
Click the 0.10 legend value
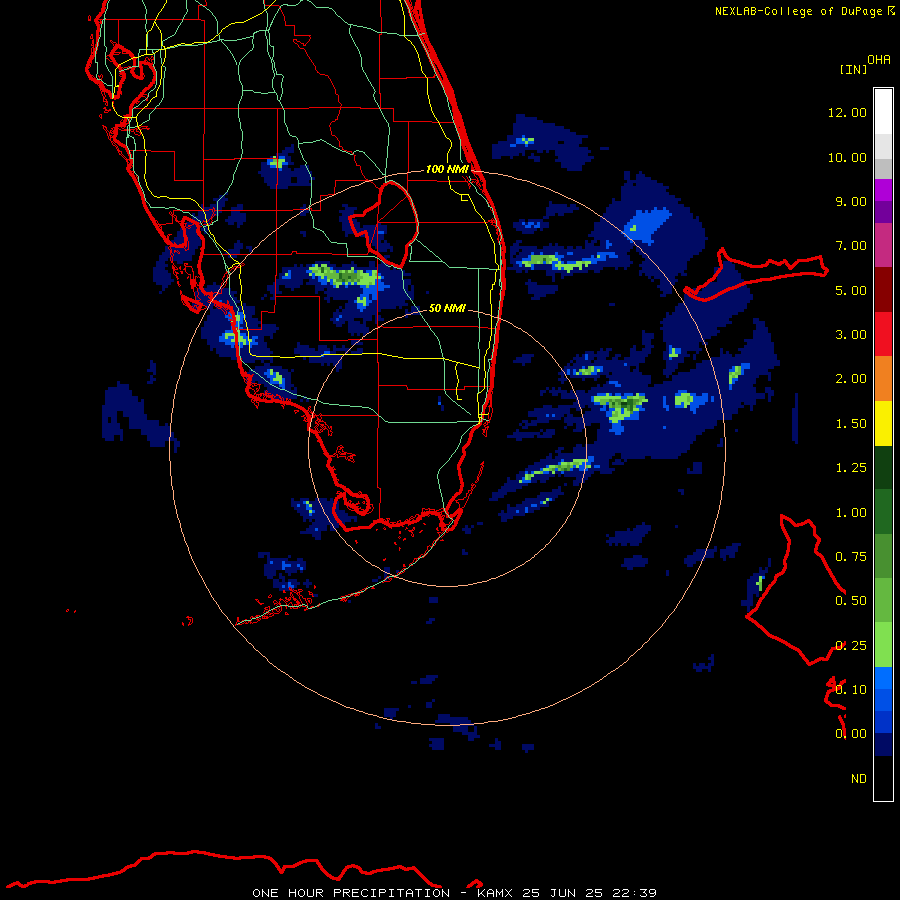[x=851, y=690]
